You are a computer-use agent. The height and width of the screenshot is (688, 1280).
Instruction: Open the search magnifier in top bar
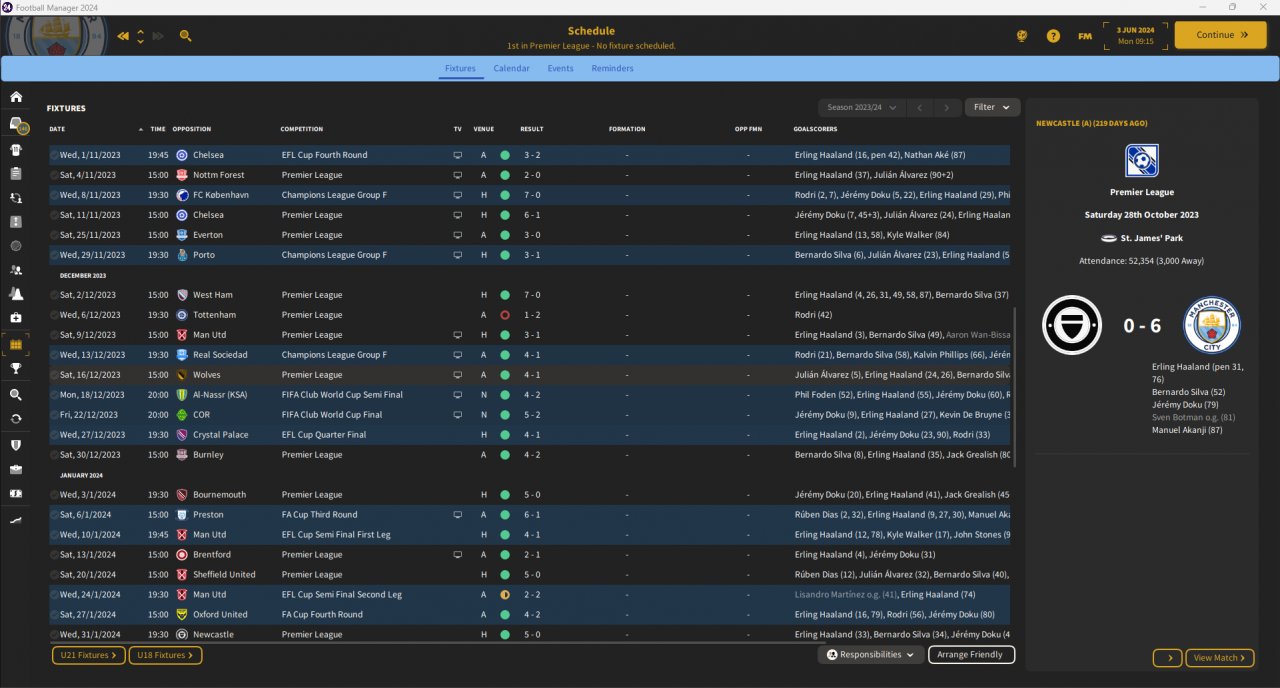tap(185, 36)
